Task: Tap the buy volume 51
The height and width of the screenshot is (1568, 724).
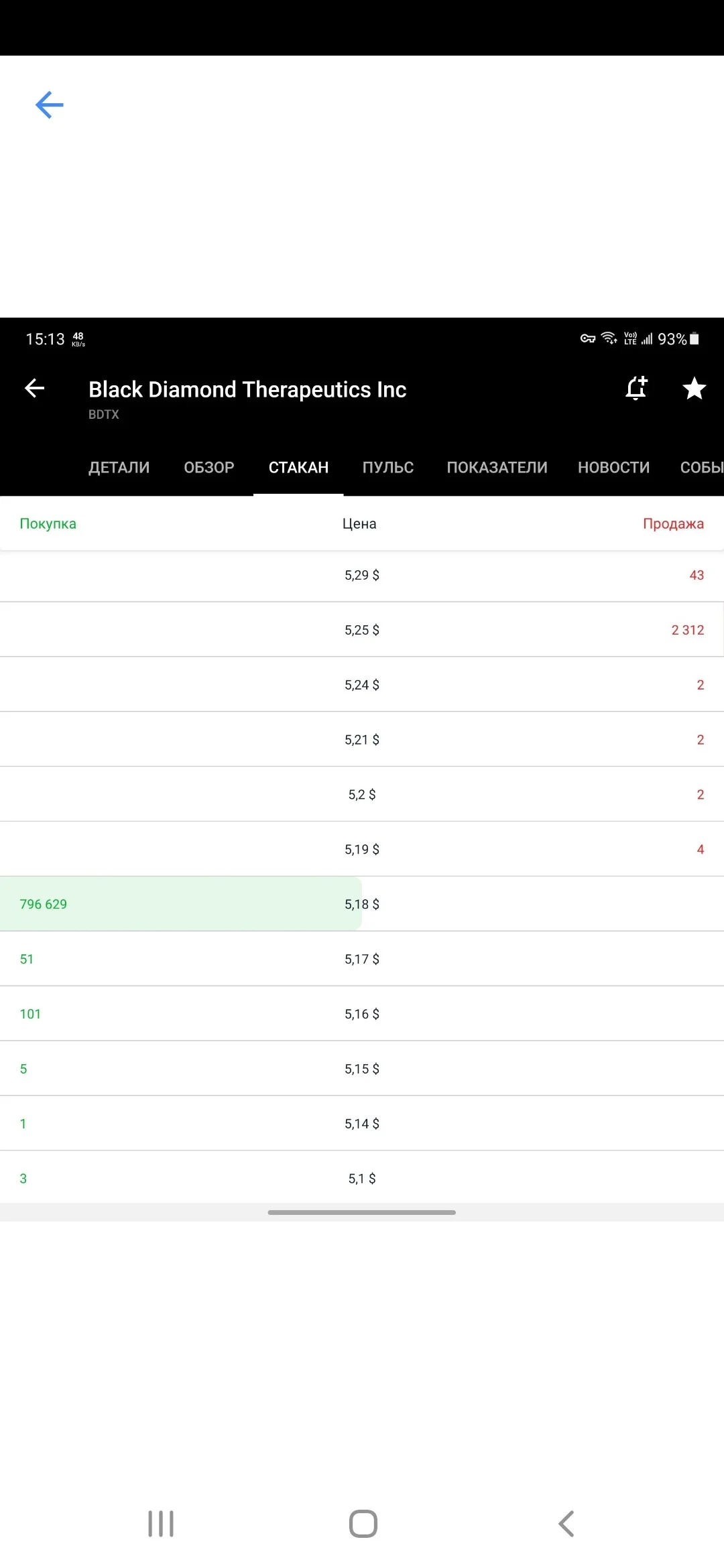Action: coord(27,959)
